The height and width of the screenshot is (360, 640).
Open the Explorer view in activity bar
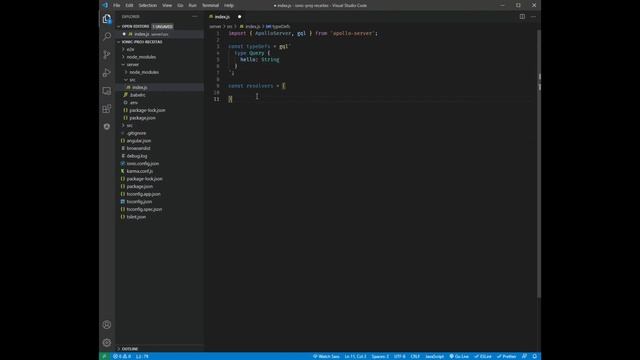107,19
